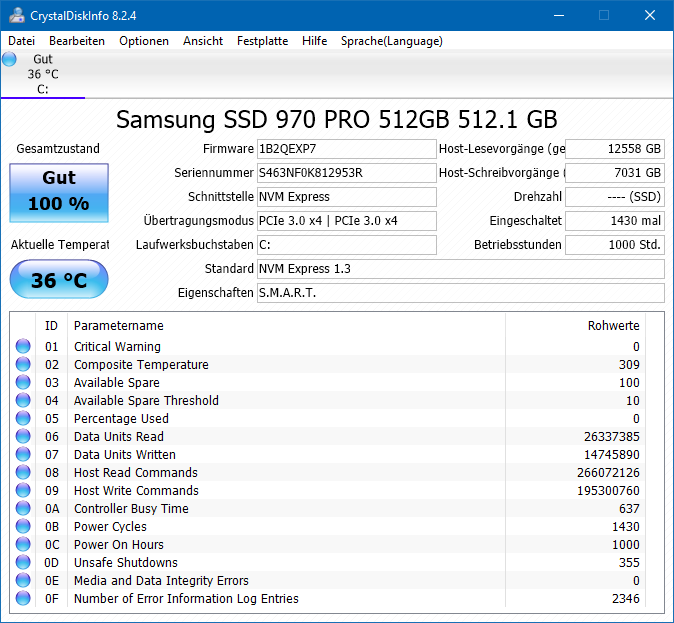674x623 pixels.
Task: Click status orb for Unsafe Shutdowns row
Action: 23,562
